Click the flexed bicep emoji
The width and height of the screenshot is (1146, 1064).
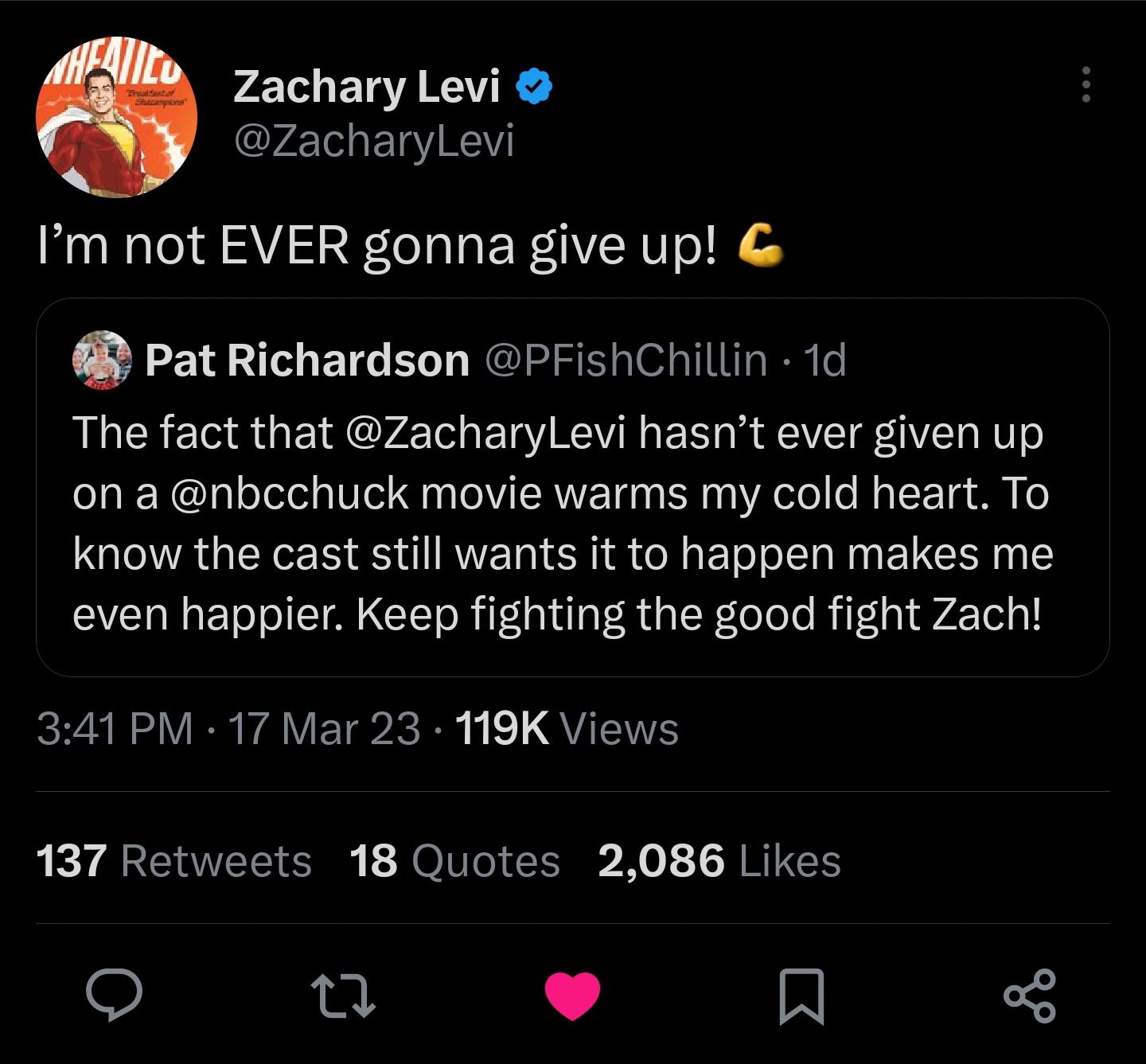pyautogui.click(x=761, y=244)
